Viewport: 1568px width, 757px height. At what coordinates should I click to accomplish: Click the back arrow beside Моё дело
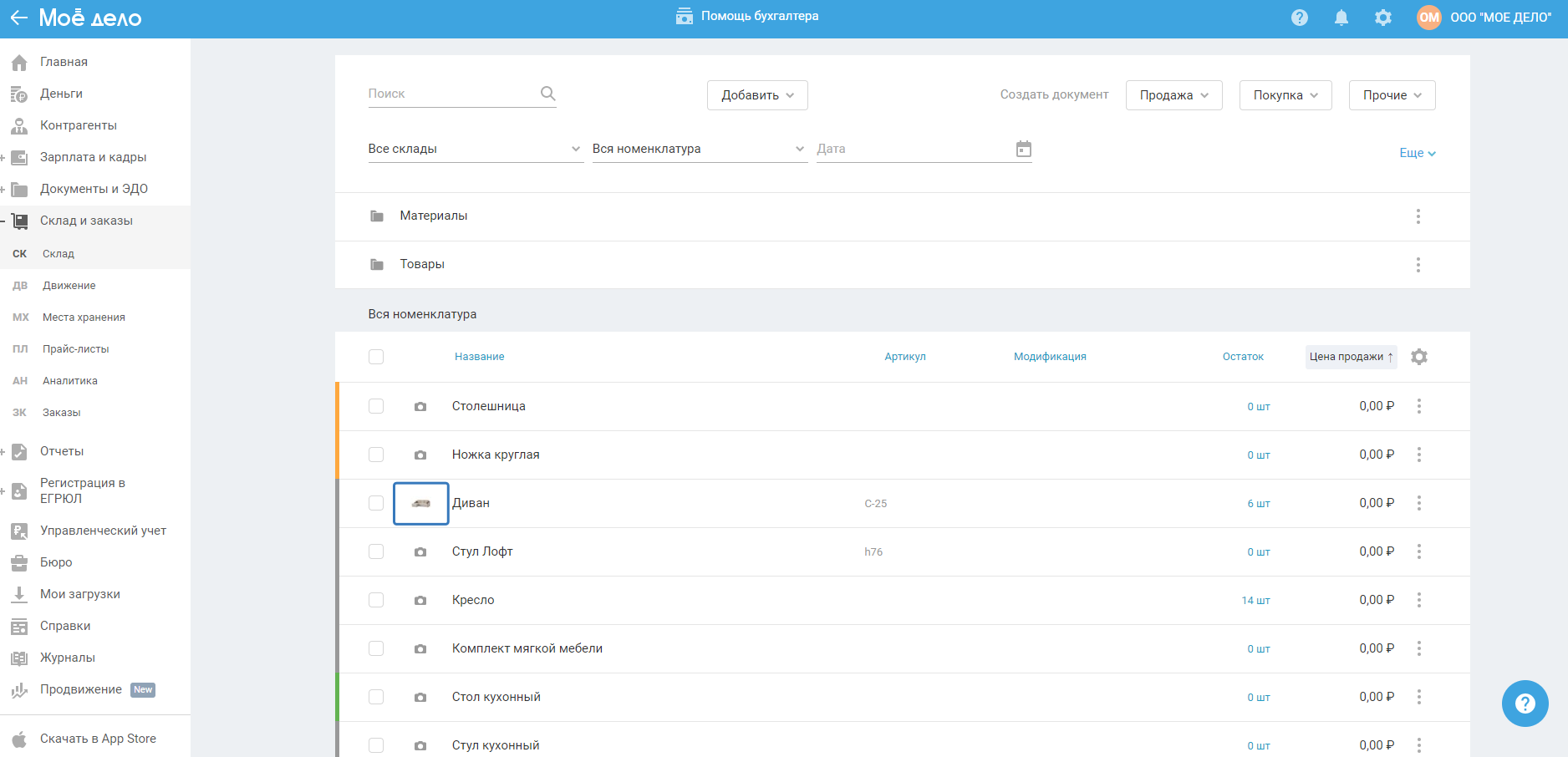18,18
